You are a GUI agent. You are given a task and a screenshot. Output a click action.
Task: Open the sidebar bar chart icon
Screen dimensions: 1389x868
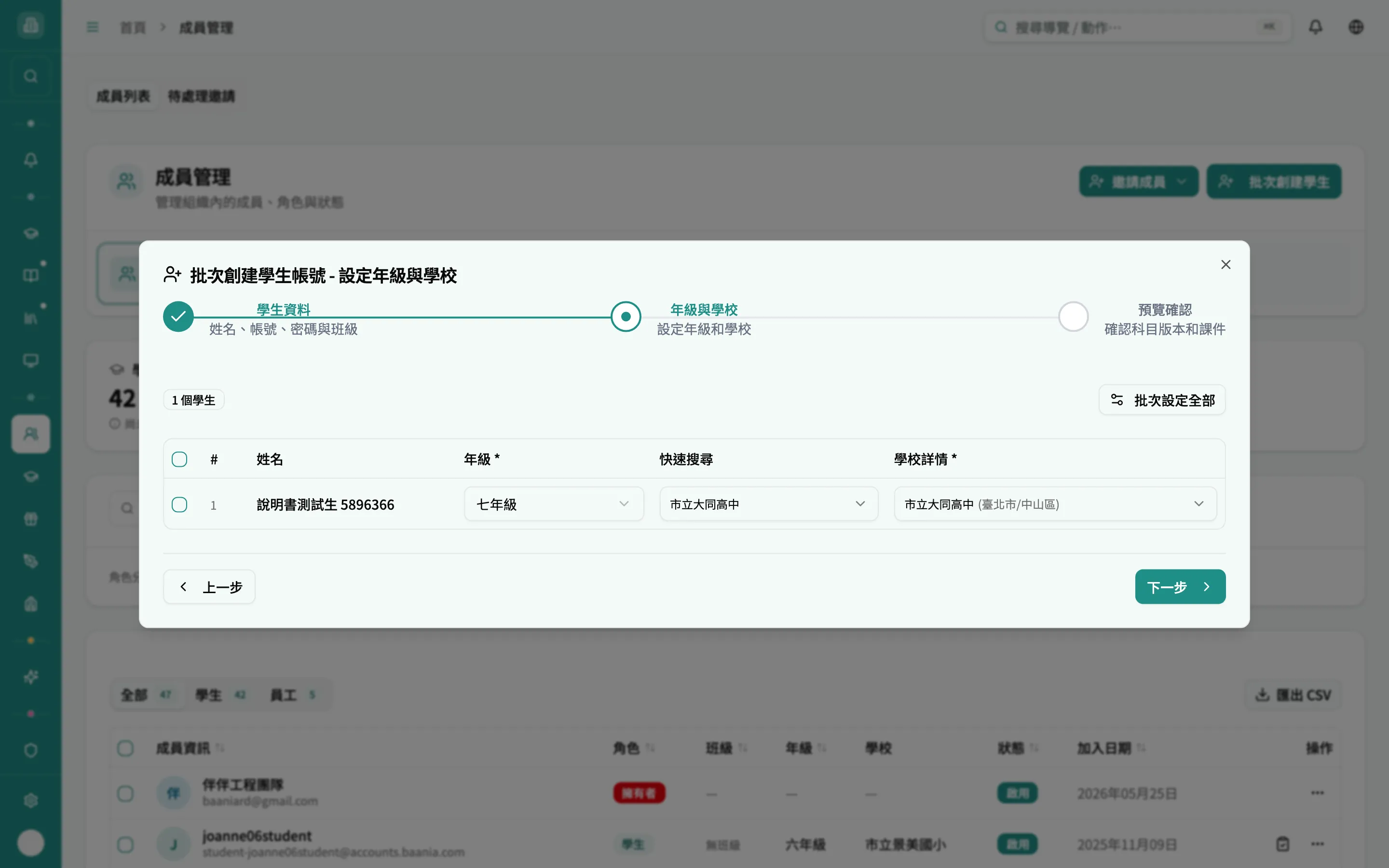30,318
